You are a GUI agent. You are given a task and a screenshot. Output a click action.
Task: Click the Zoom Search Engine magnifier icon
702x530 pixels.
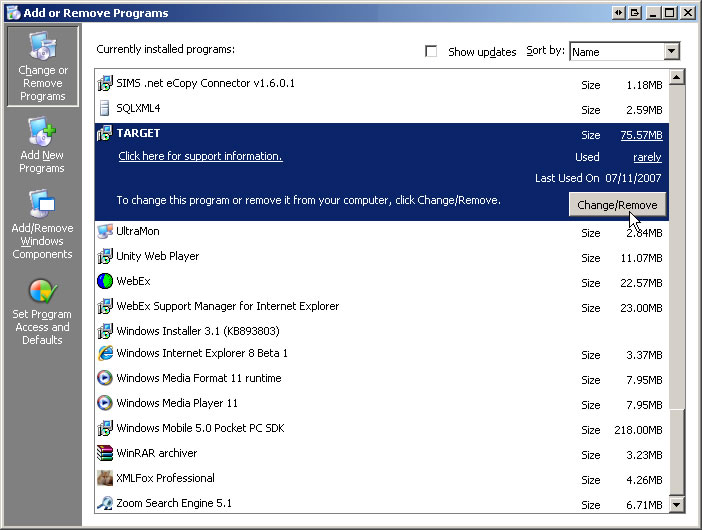105,504
